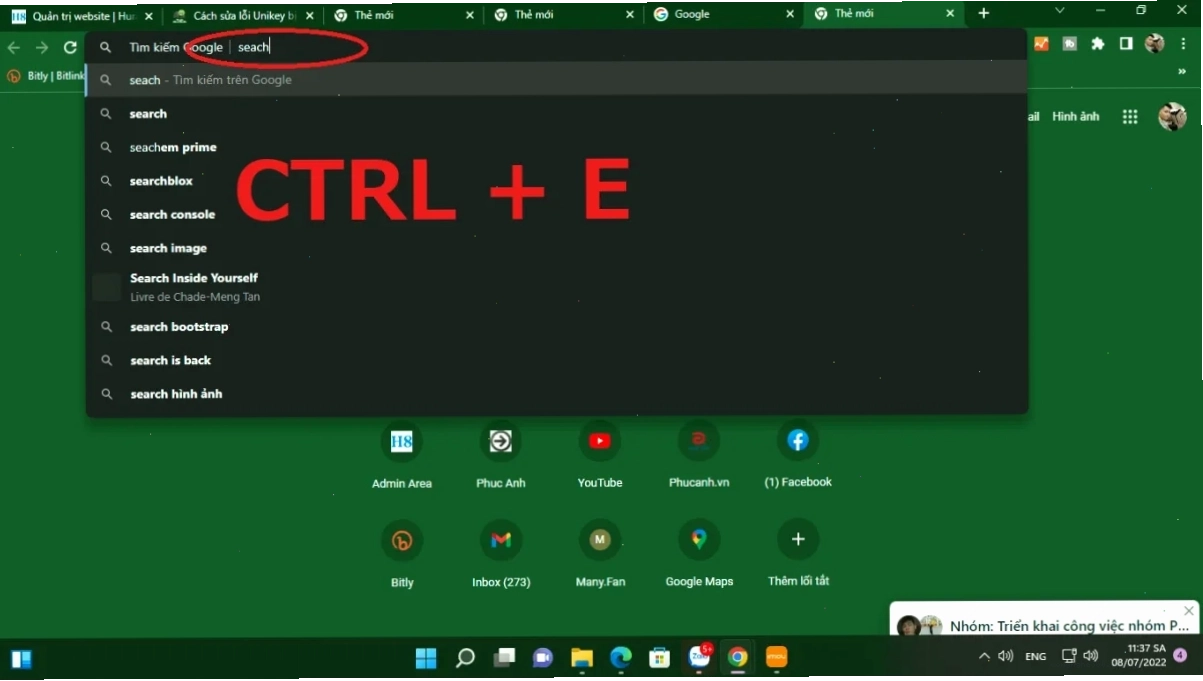1203x681 pixels.
Task: Open the notification count badge
Action: click(1180, 656)
